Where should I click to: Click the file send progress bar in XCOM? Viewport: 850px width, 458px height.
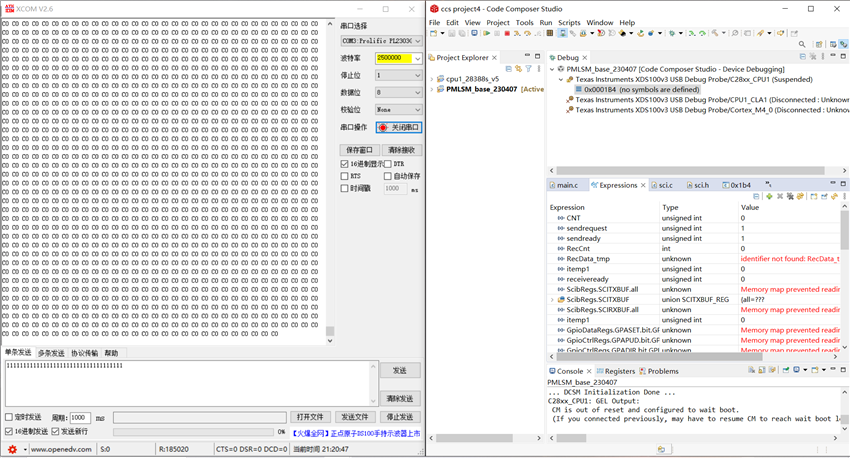click(193, 432)
